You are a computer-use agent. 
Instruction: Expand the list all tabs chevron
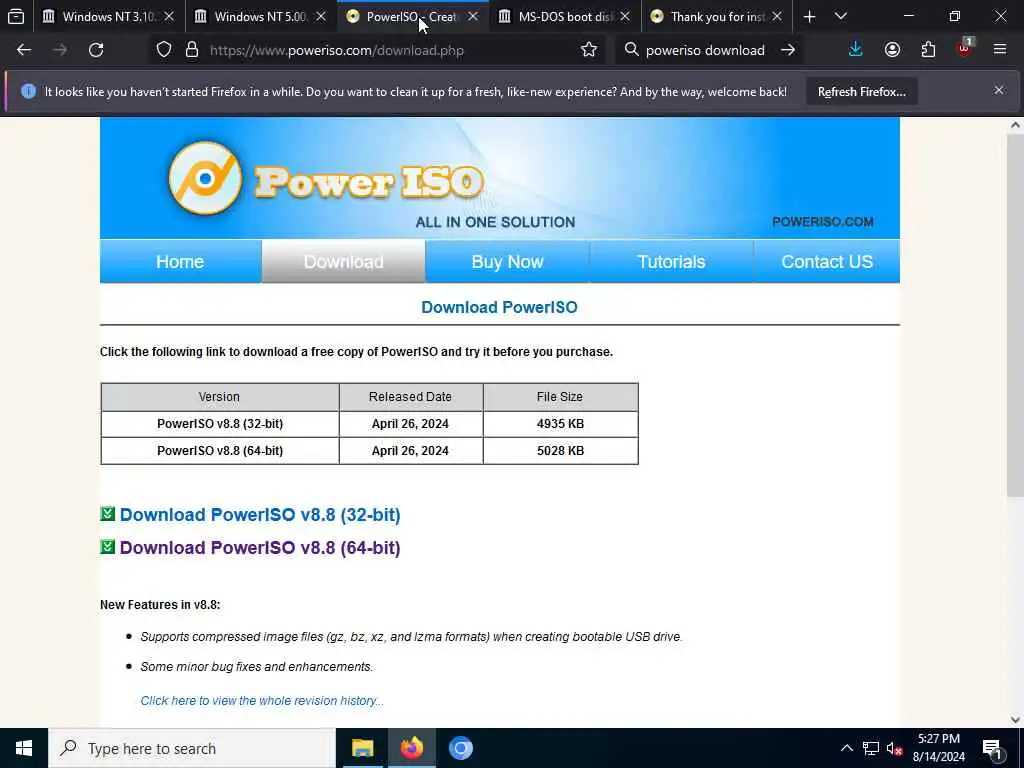841,16
